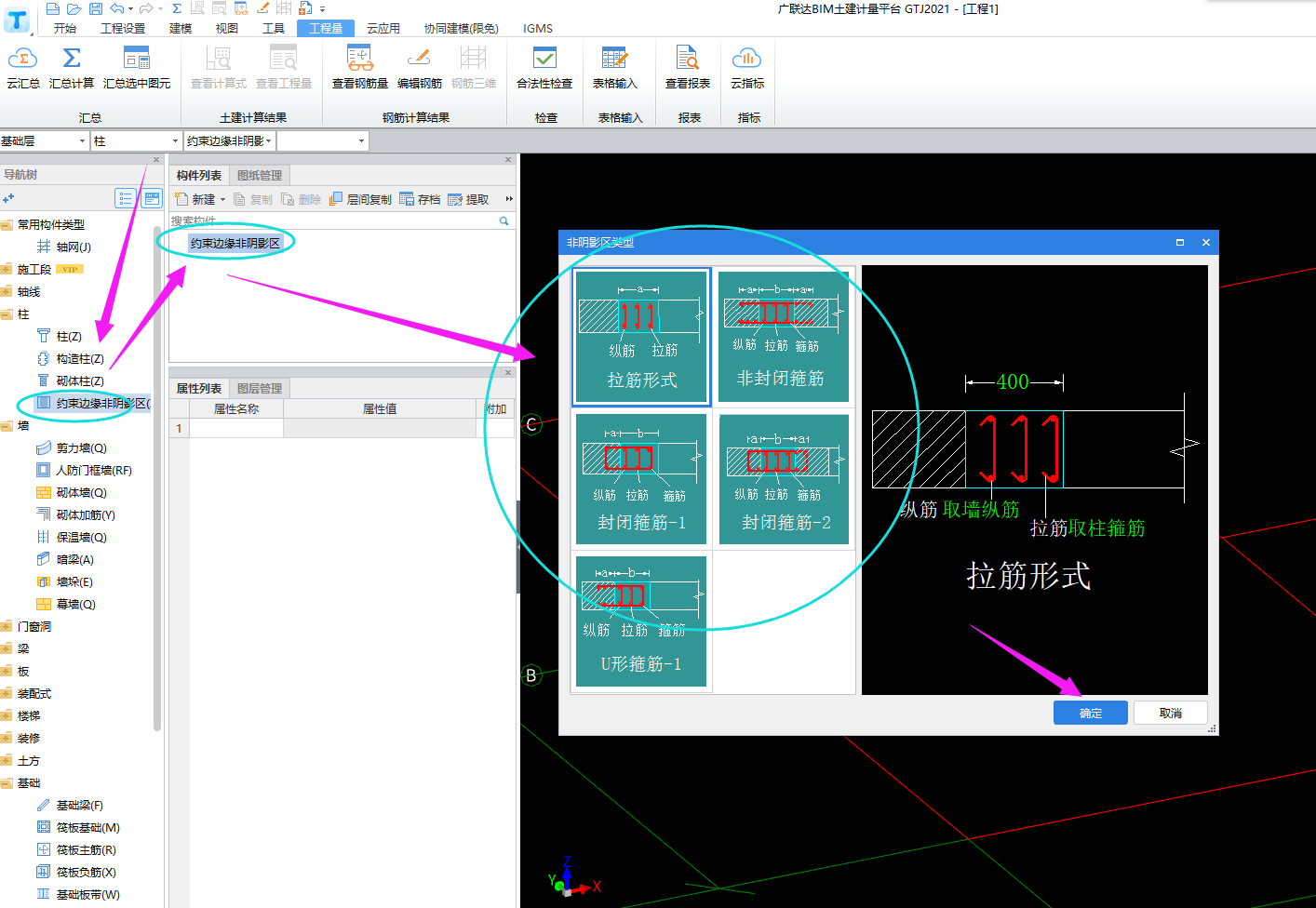Switch to 图纸管理 tab
The height and width of the screenshot is (908, 1316).
(260, 175)
